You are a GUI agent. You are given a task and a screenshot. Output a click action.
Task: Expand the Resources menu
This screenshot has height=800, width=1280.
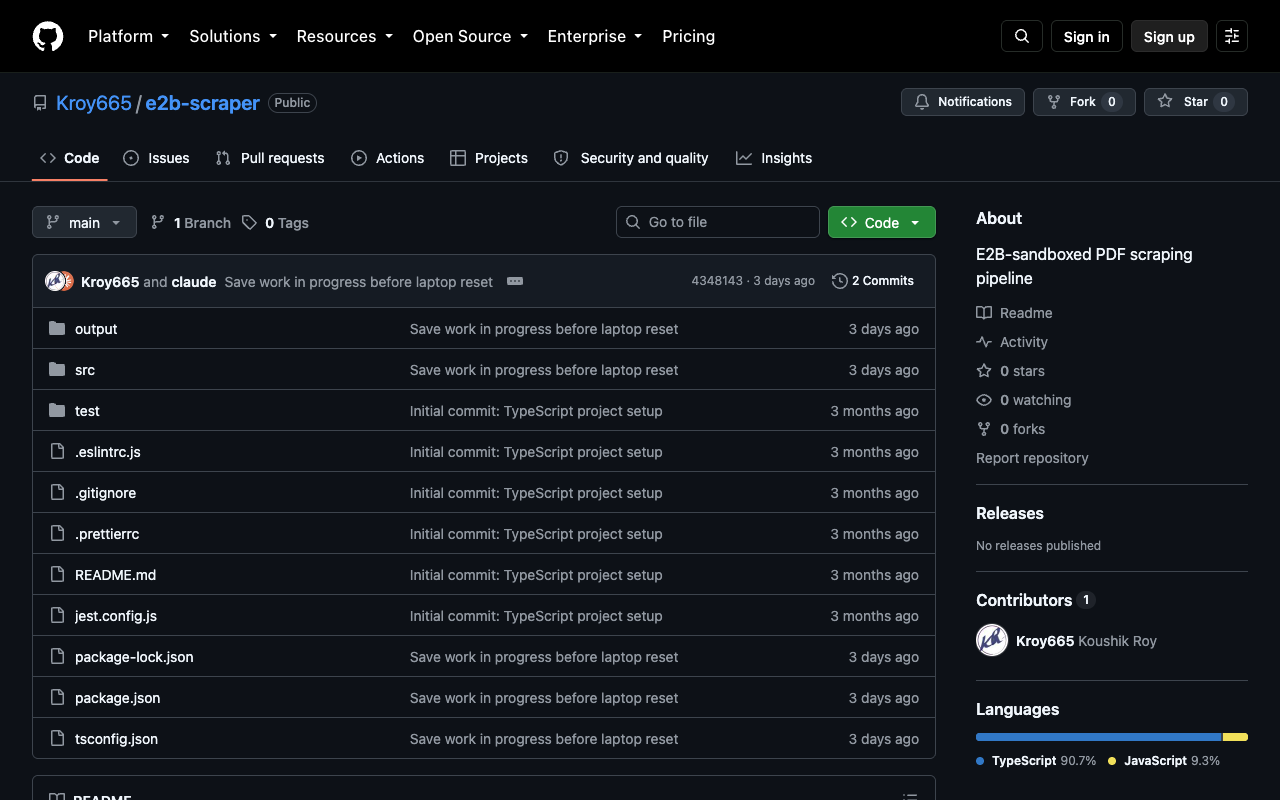[345, 36]
